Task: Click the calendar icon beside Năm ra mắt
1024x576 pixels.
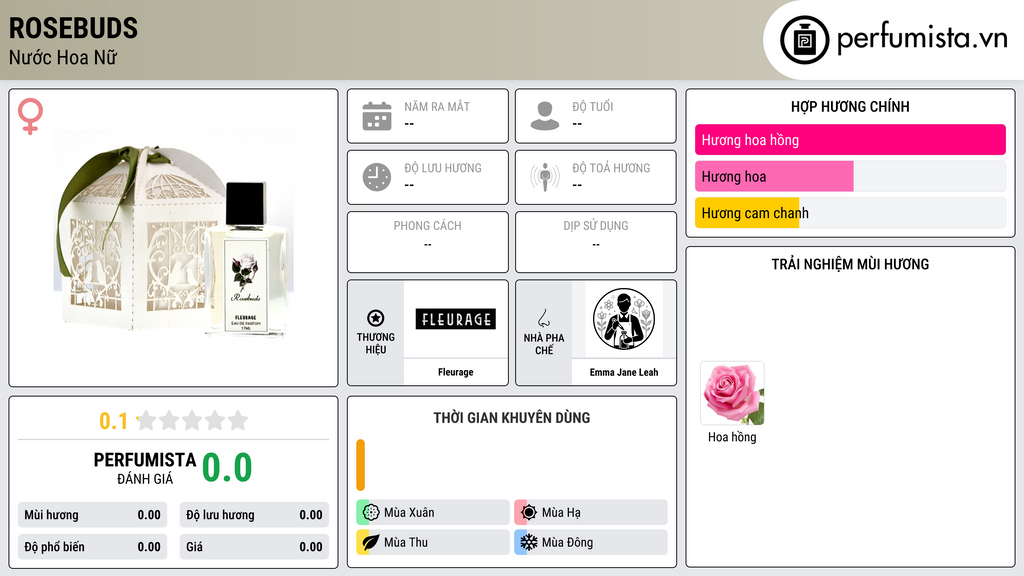Action: pyautogui.click(x=377, y=116)
